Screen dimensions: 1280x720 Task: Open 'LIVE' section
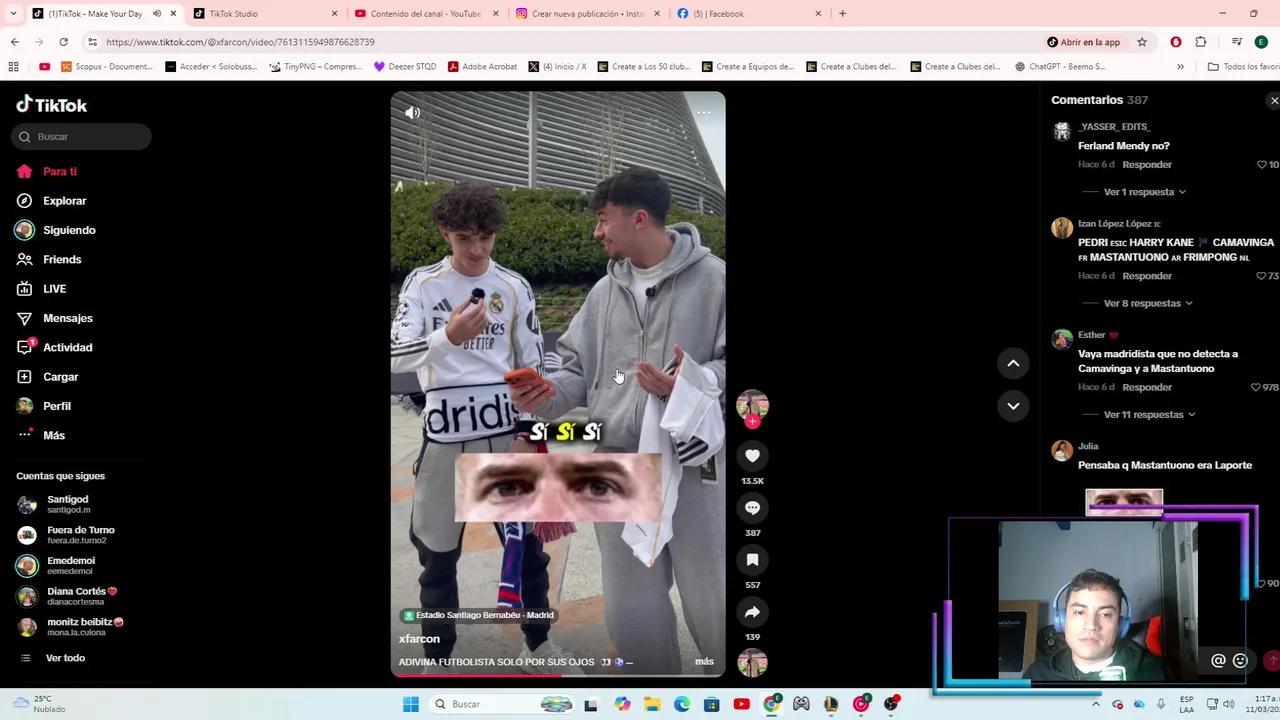54,289
